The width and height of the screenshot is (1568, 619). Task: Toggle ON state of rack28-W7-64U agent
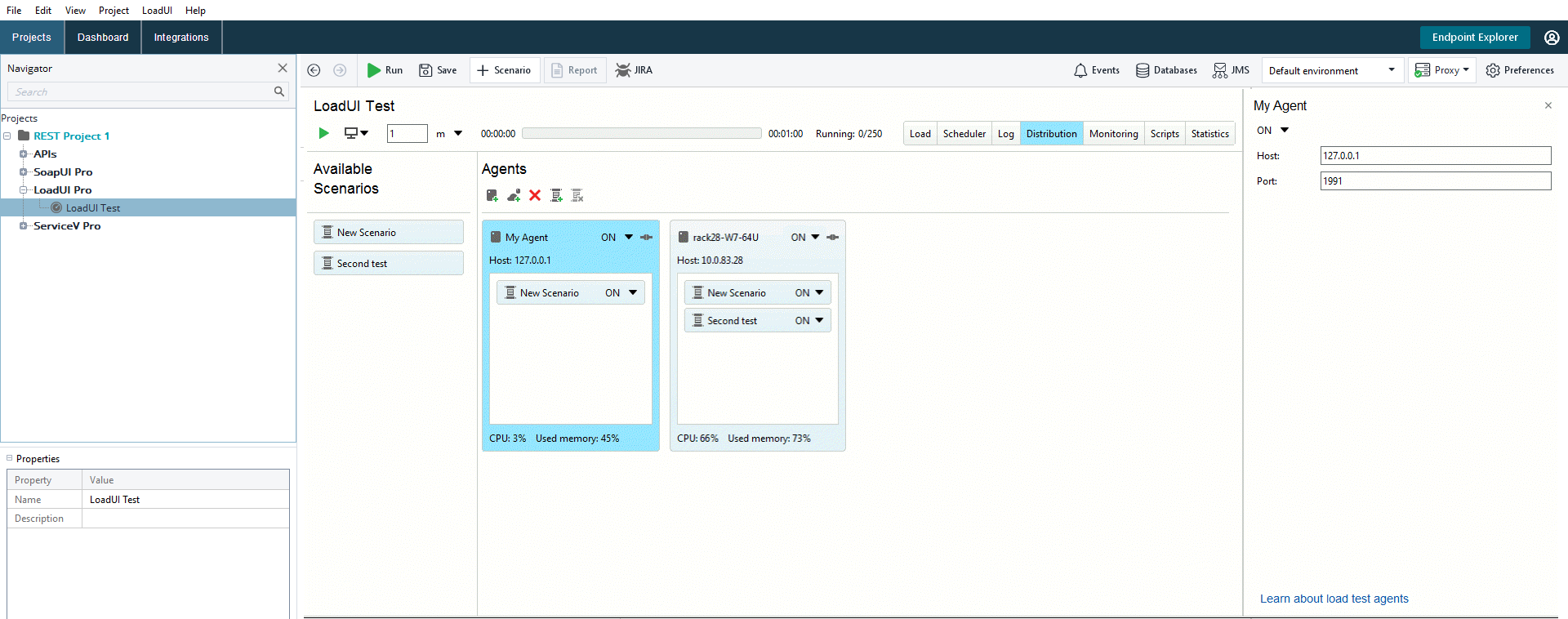click(x=805, y=238)
